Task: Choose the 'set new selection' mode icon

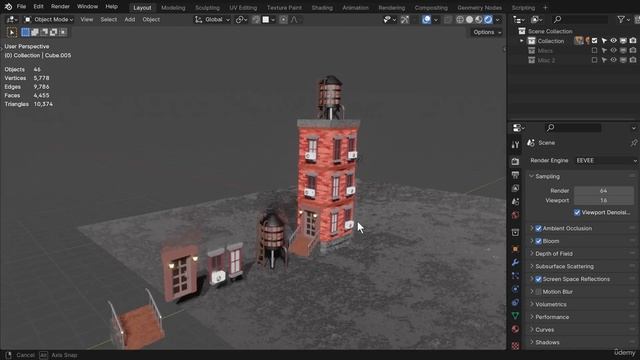Action: click(25, 32)
